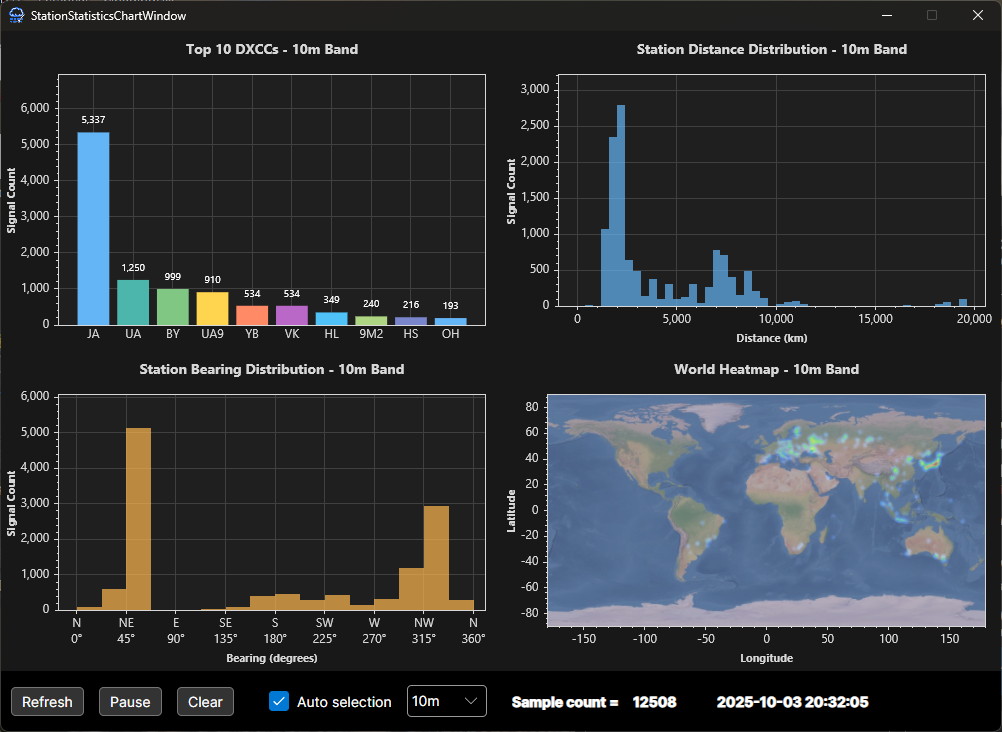
Task: Click the UA bar in DXCC chart
Action: 133,302
